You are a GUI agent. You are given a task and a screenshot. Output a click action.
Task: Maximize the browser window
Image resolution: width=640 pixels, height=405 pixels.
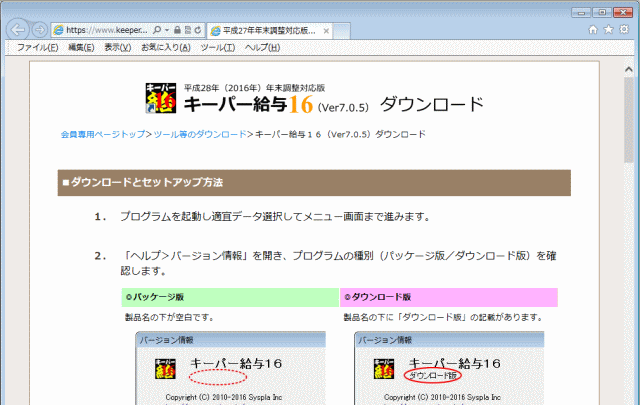(602, 13)
